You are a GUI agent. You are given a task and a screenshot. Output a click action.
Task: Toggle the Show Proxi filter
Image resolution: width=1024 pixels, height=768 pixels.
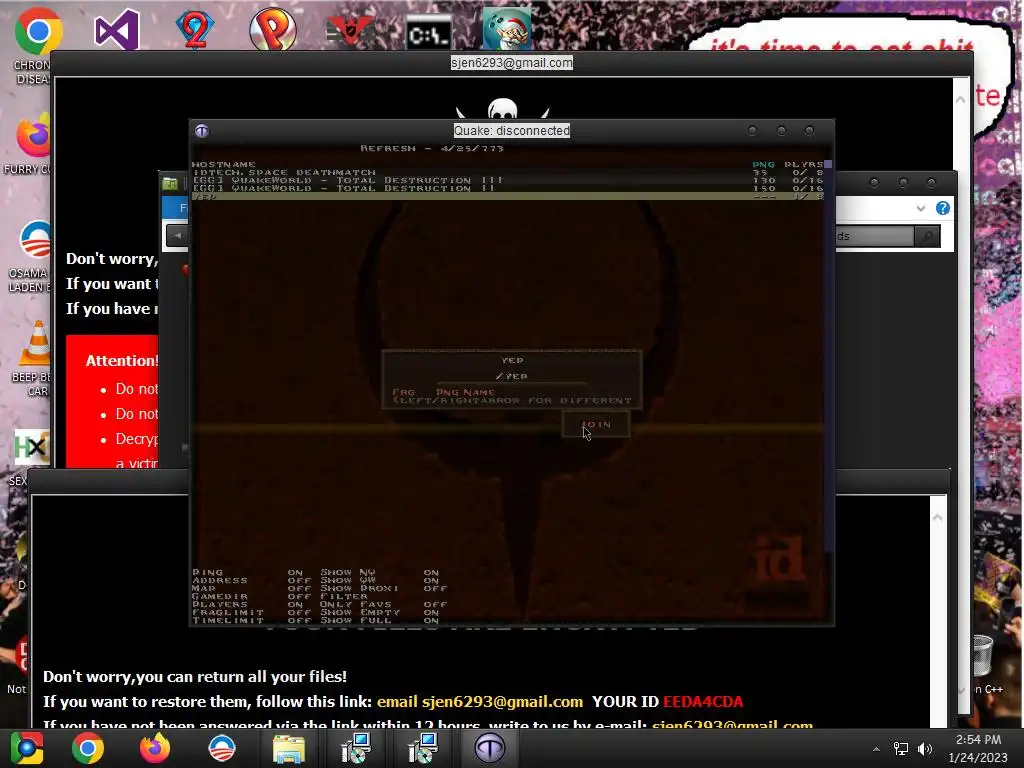(384, 588)
